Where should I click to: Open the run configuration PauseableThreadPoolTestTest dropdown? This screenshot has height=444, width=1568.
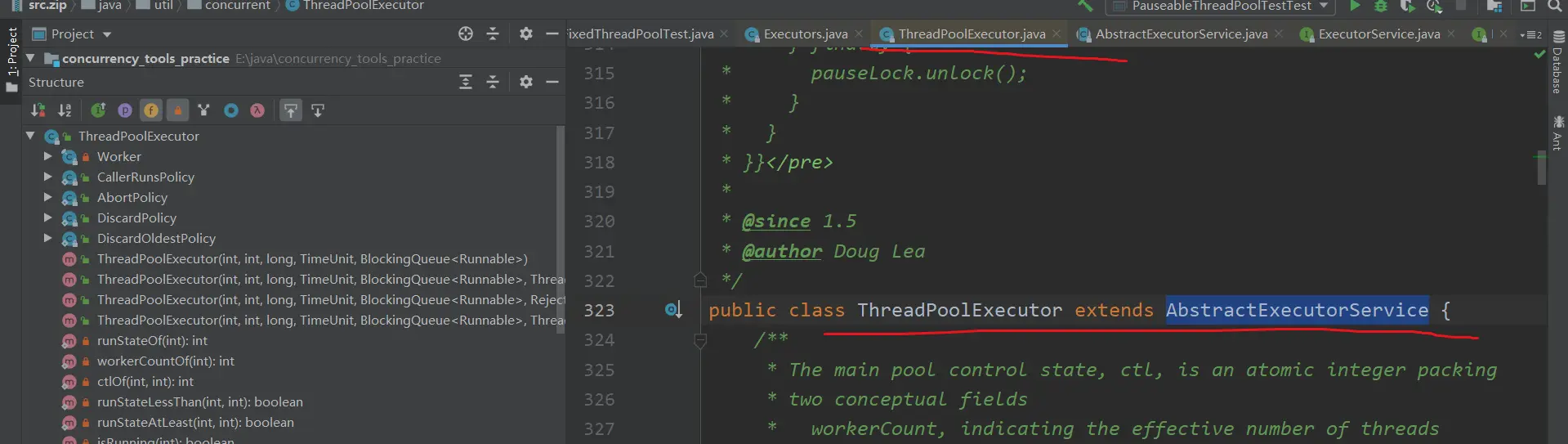(1220, 6)
